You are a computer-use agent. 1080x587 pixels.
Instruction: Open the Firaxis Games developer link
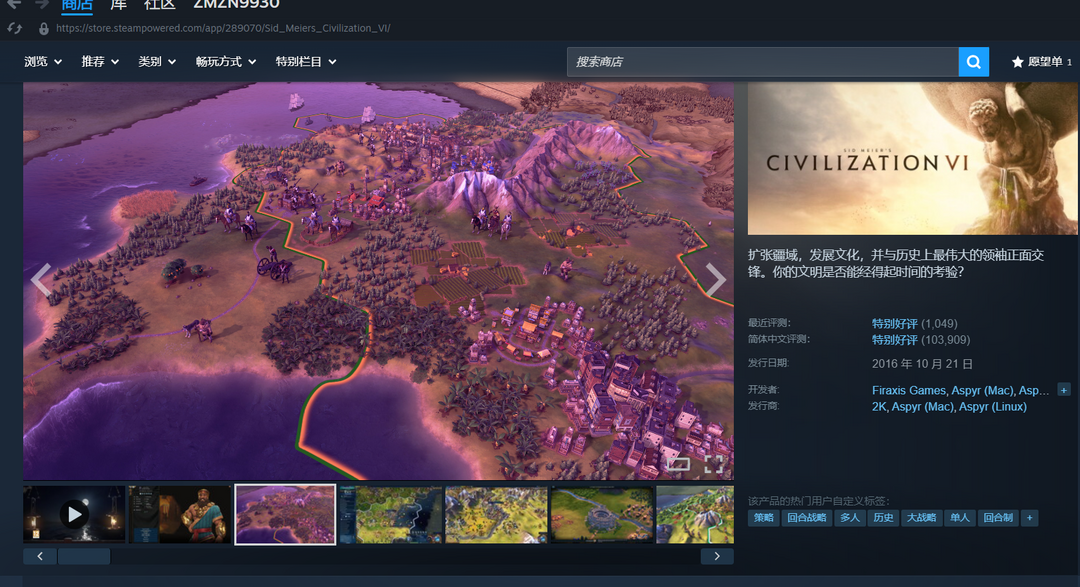[x=908, y=390]
